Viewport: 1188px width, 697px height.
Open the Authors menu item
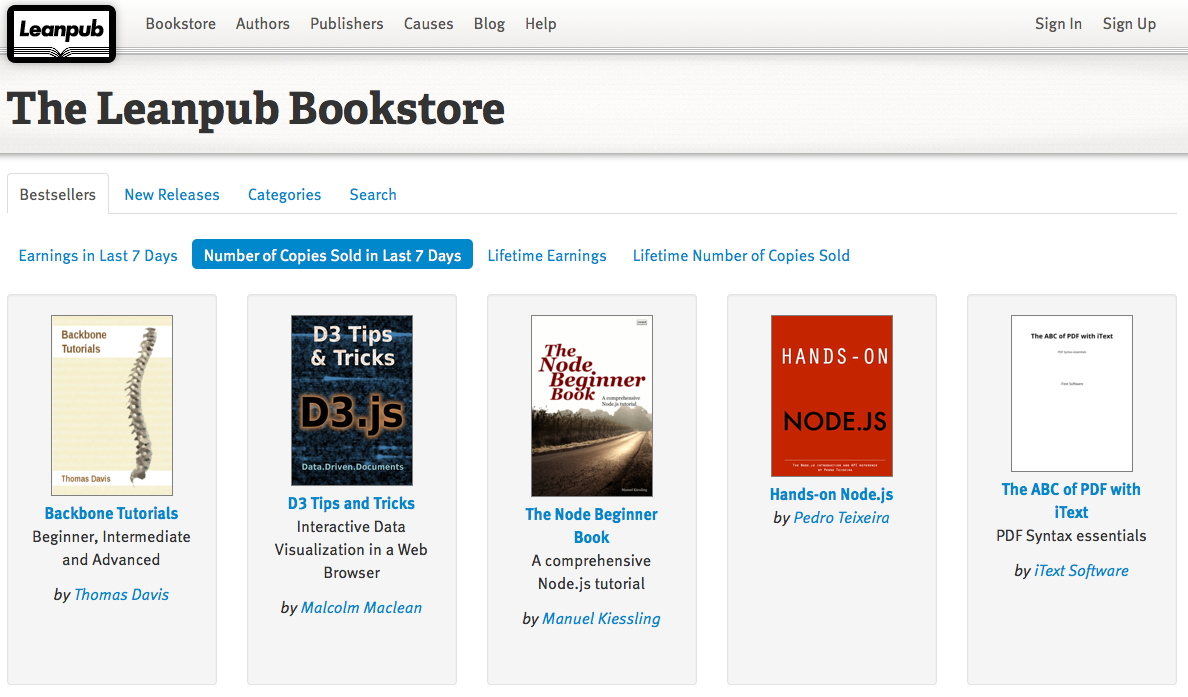[x=263, y=24]
